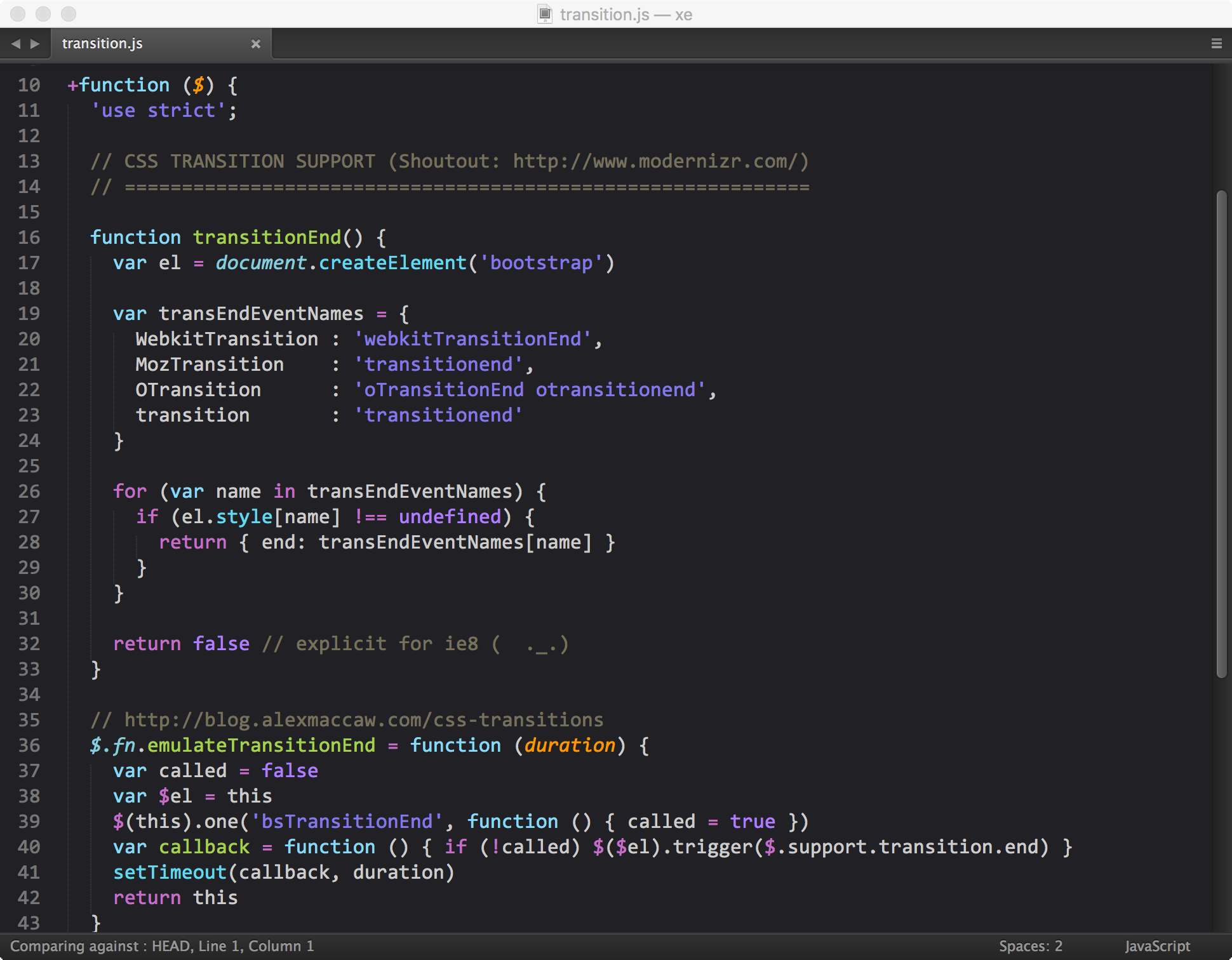
Task: Open the Spaces: 2 indentation menu
Action: (1031, 946)
